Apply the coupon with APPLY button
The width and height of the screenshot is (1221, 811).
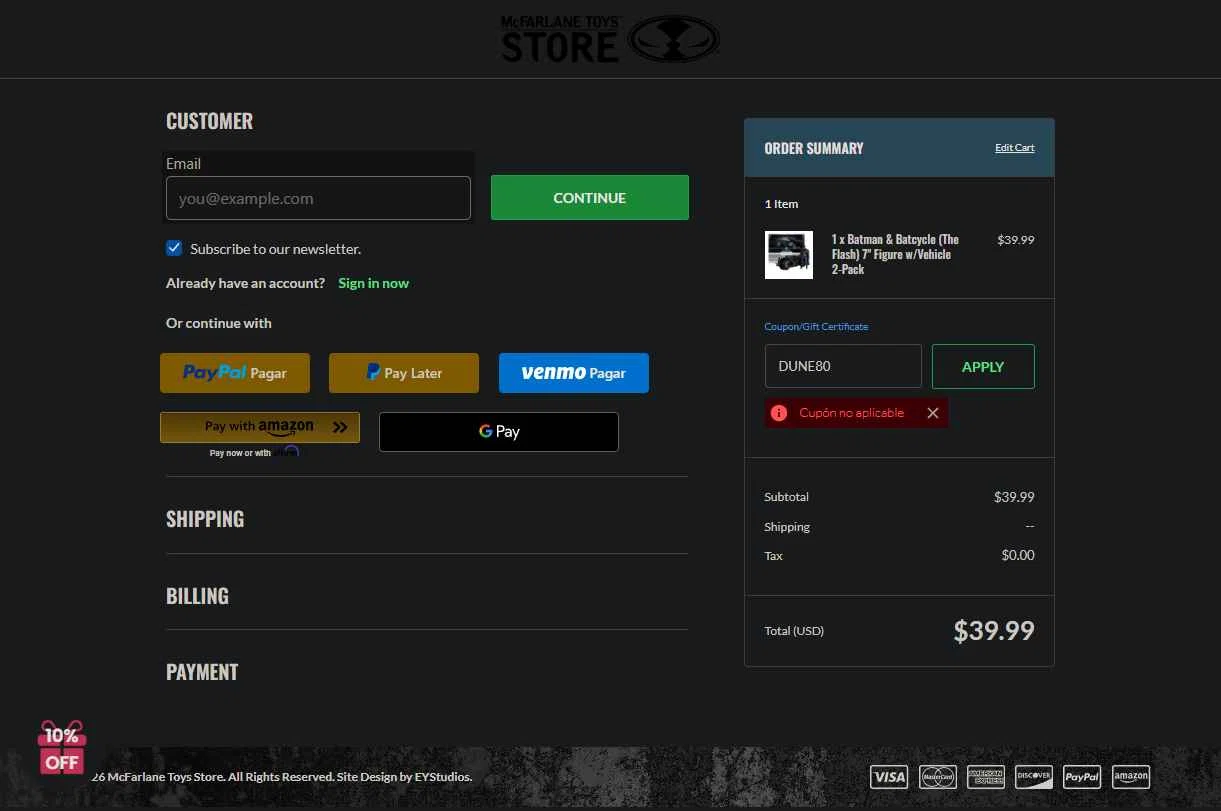click(983, 366)
